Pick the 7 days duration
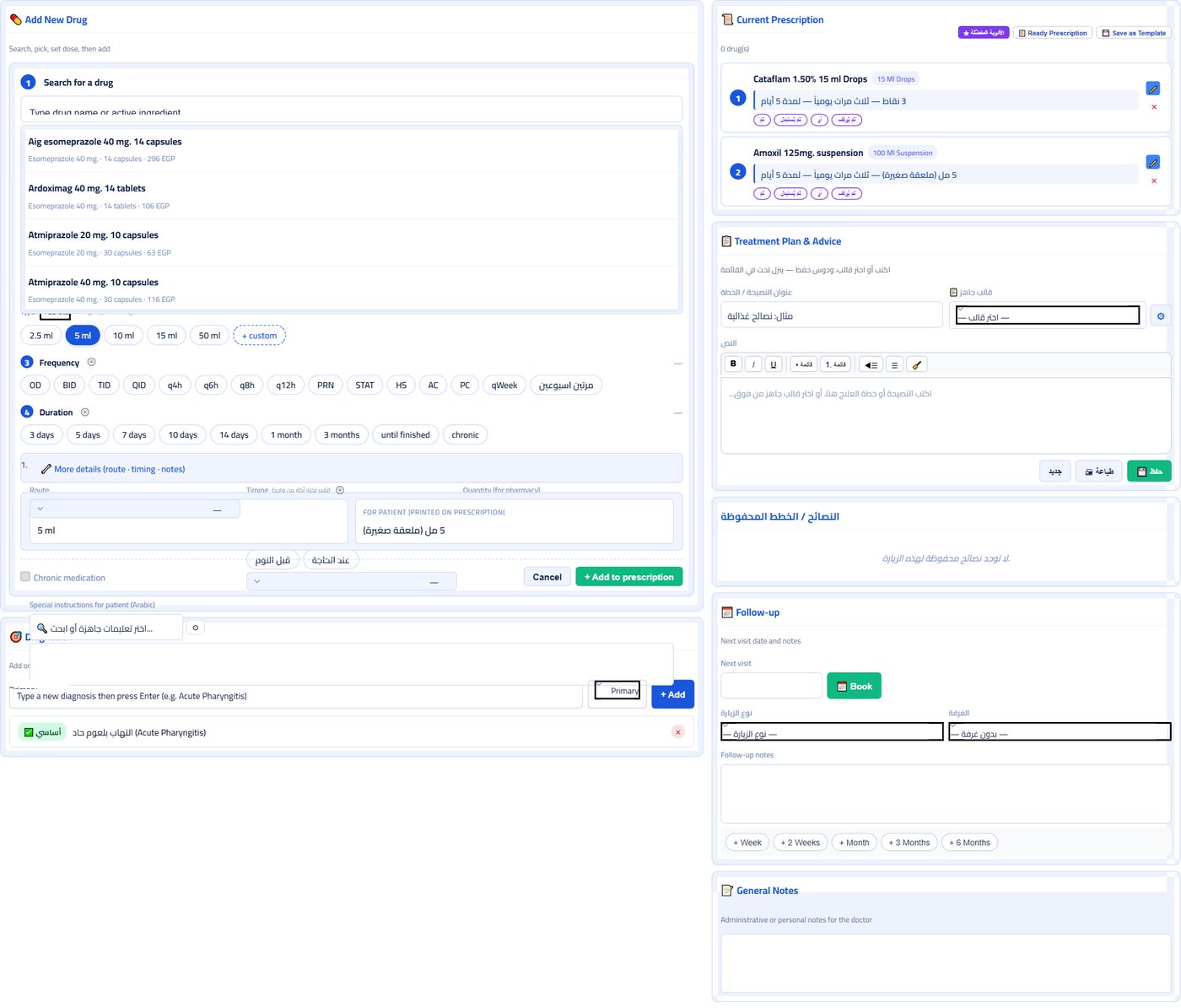Image resolution: width=1181 pixels, height=1008 pixels. pos(134,435)
